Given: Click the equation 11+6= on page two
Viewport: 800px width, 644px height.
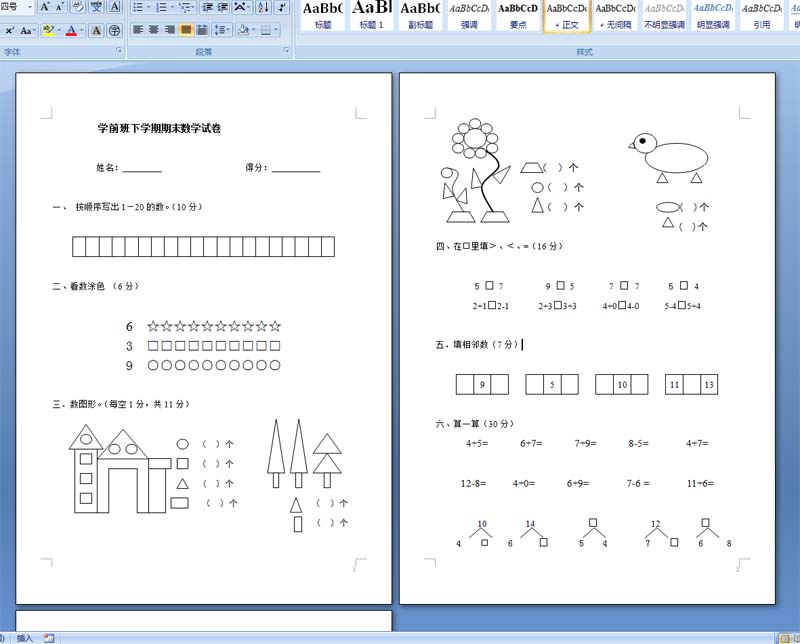Looking at the screenshot, I should click(700, 483).
